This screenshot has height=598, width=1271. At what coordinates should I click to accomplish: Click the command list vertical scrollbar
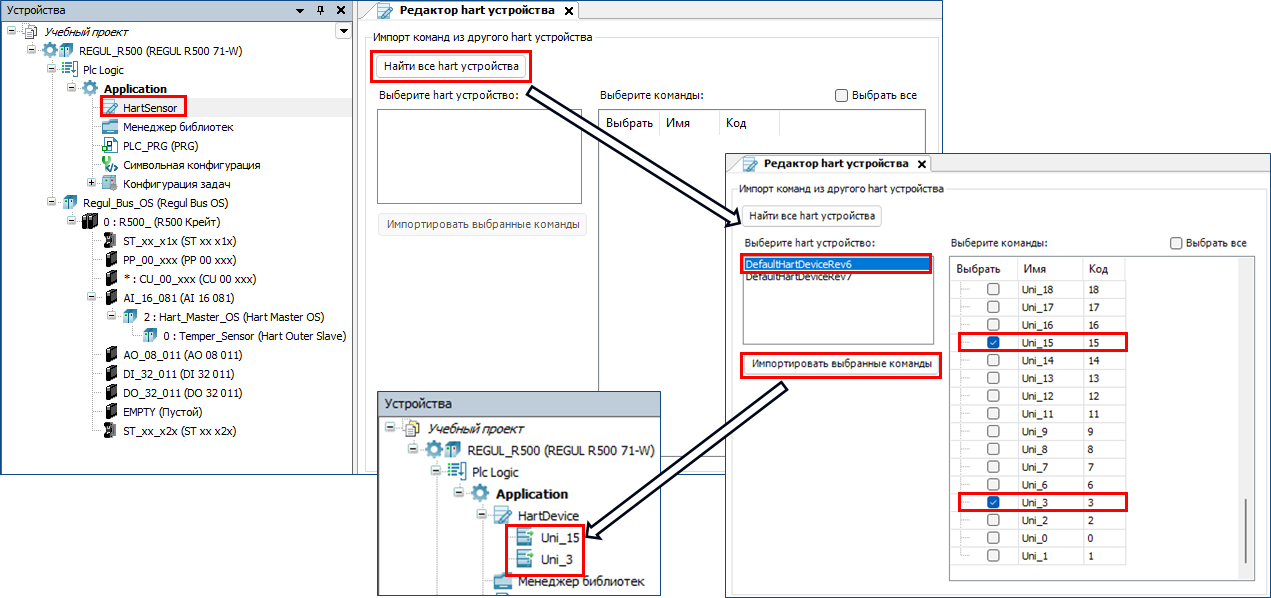click(1245, 530)
